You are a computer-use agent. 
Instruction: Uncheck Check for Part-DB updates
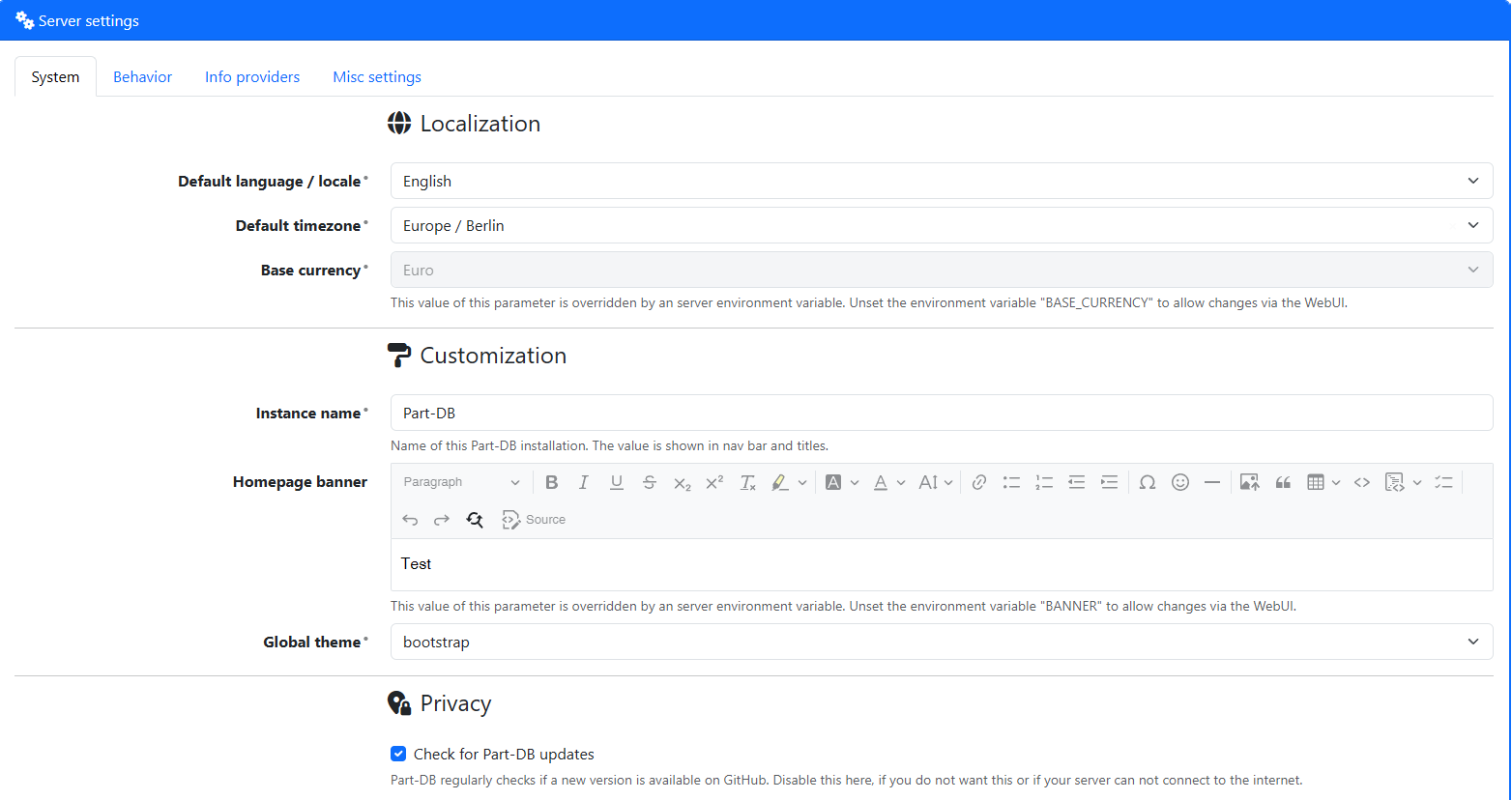(398, 754)
